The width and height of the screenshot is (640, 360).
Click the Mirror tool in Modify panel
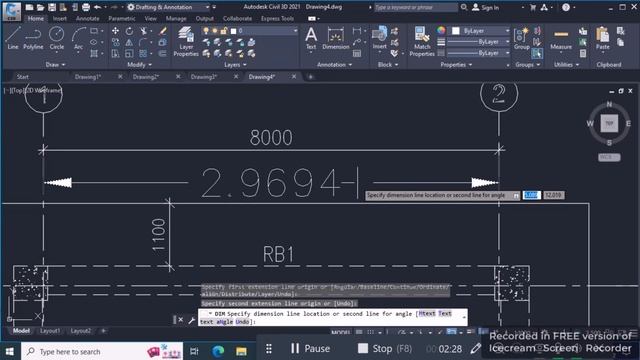(129, 42)
